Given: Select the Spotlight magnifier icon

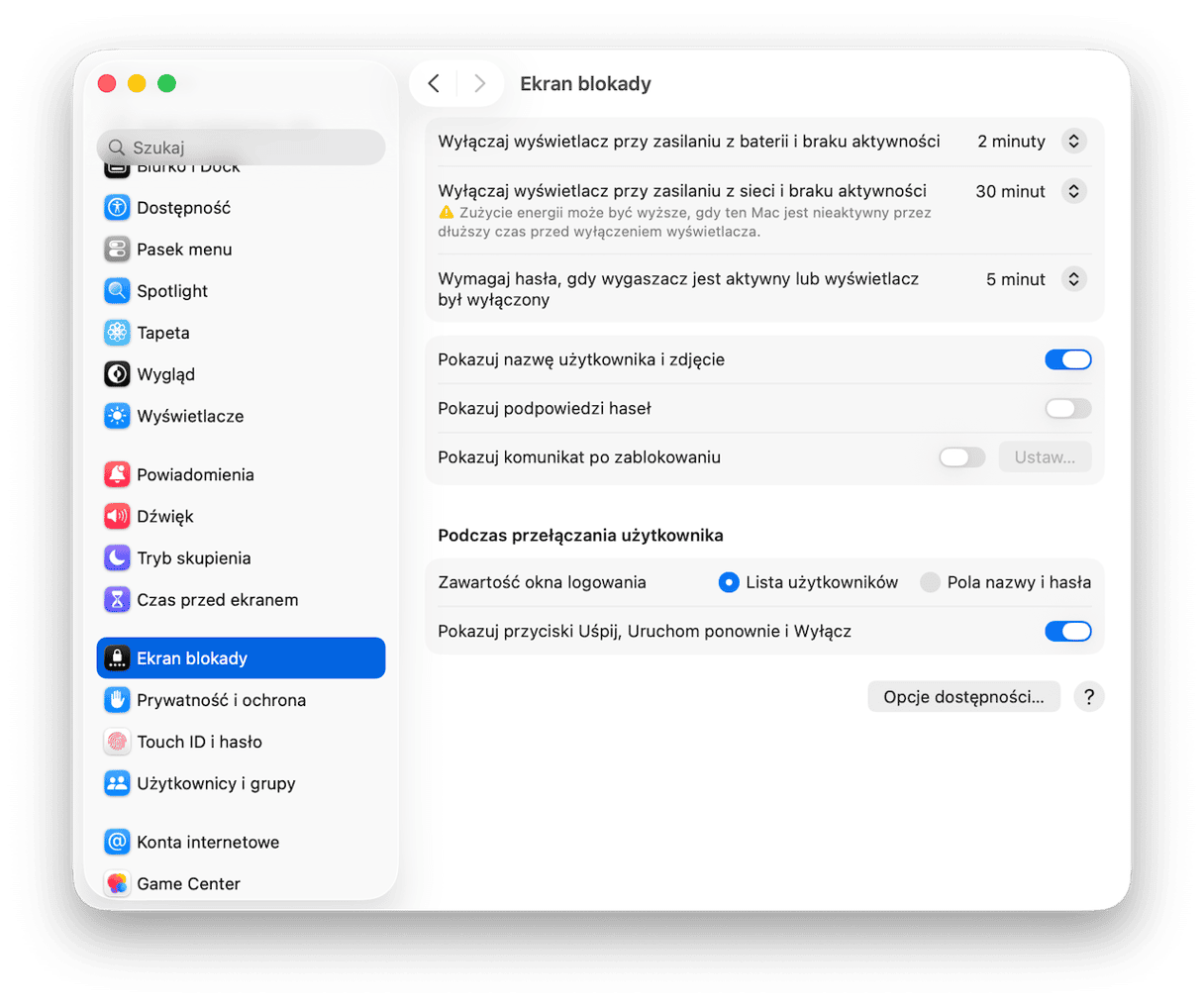Looking at the screenshot, I should click(x=117, y=291).
